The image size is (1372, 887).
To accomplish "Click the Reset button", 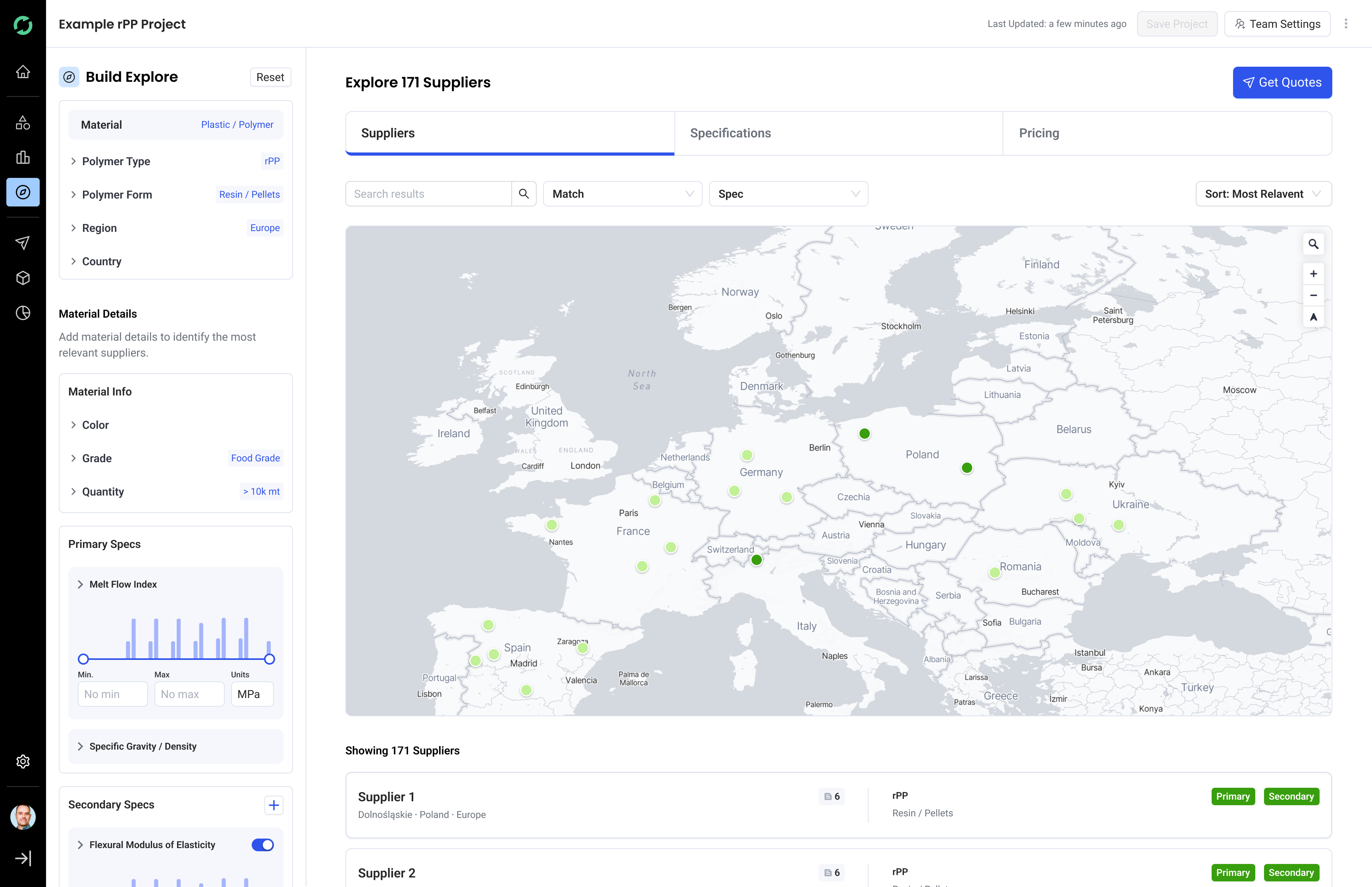I will (x=270, y=77).
